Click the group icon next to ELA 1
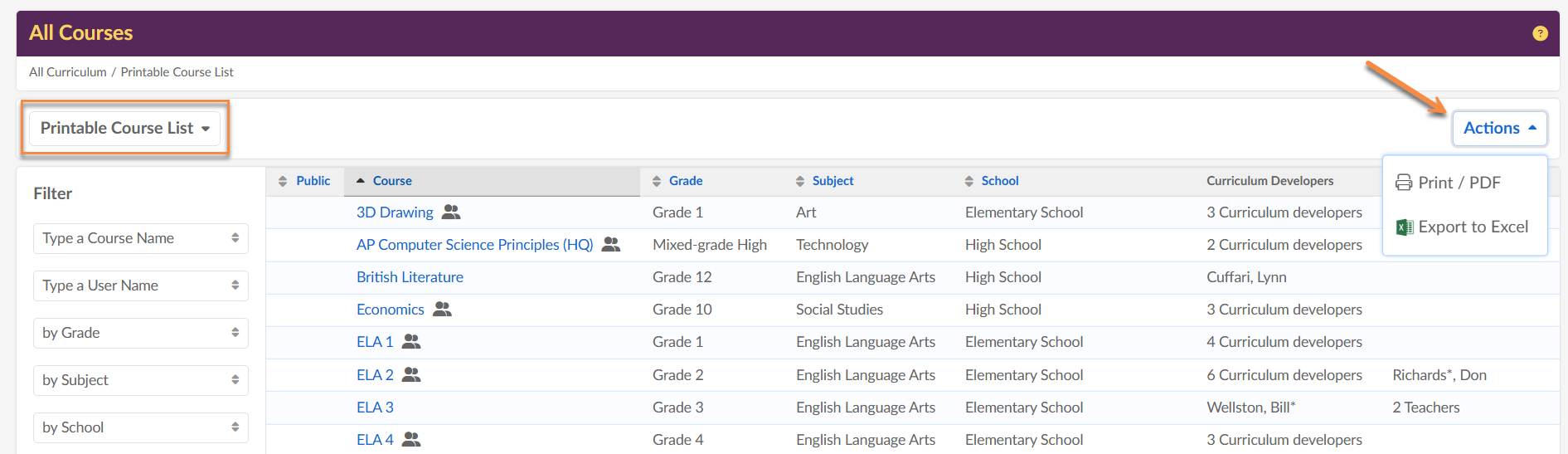The image size is (1568, 454). 411,342
